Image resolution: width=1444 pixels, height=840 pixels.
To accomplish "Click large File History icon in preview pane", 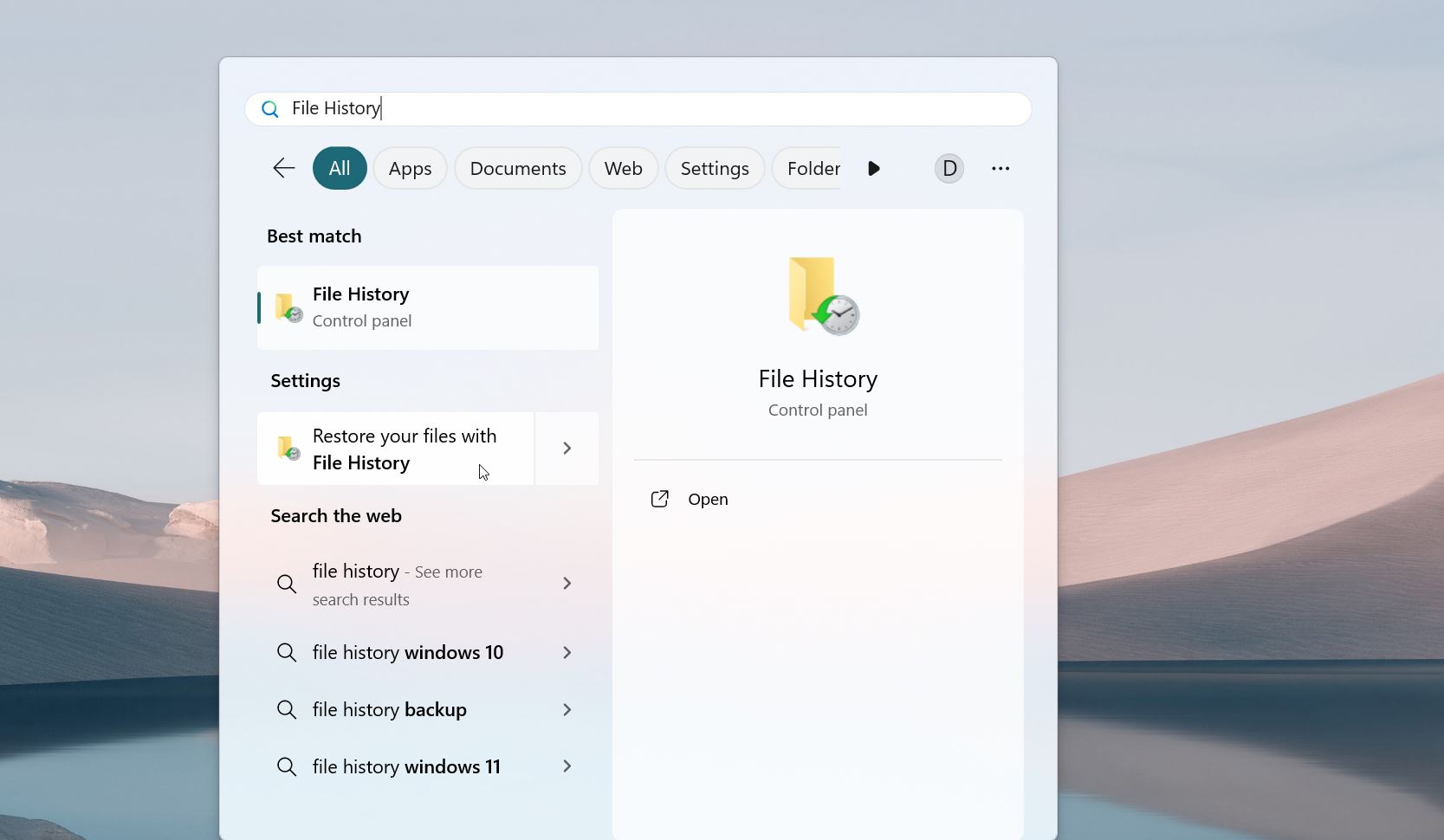I will 823,295.
